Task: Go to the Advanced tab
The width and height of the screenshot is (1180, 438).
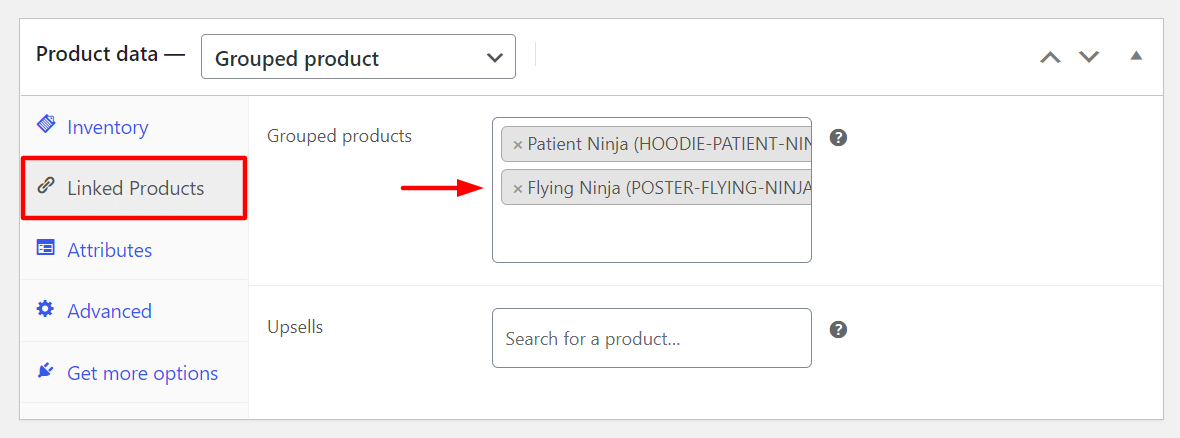Action: pyautogui.click(x=110, y=311)
